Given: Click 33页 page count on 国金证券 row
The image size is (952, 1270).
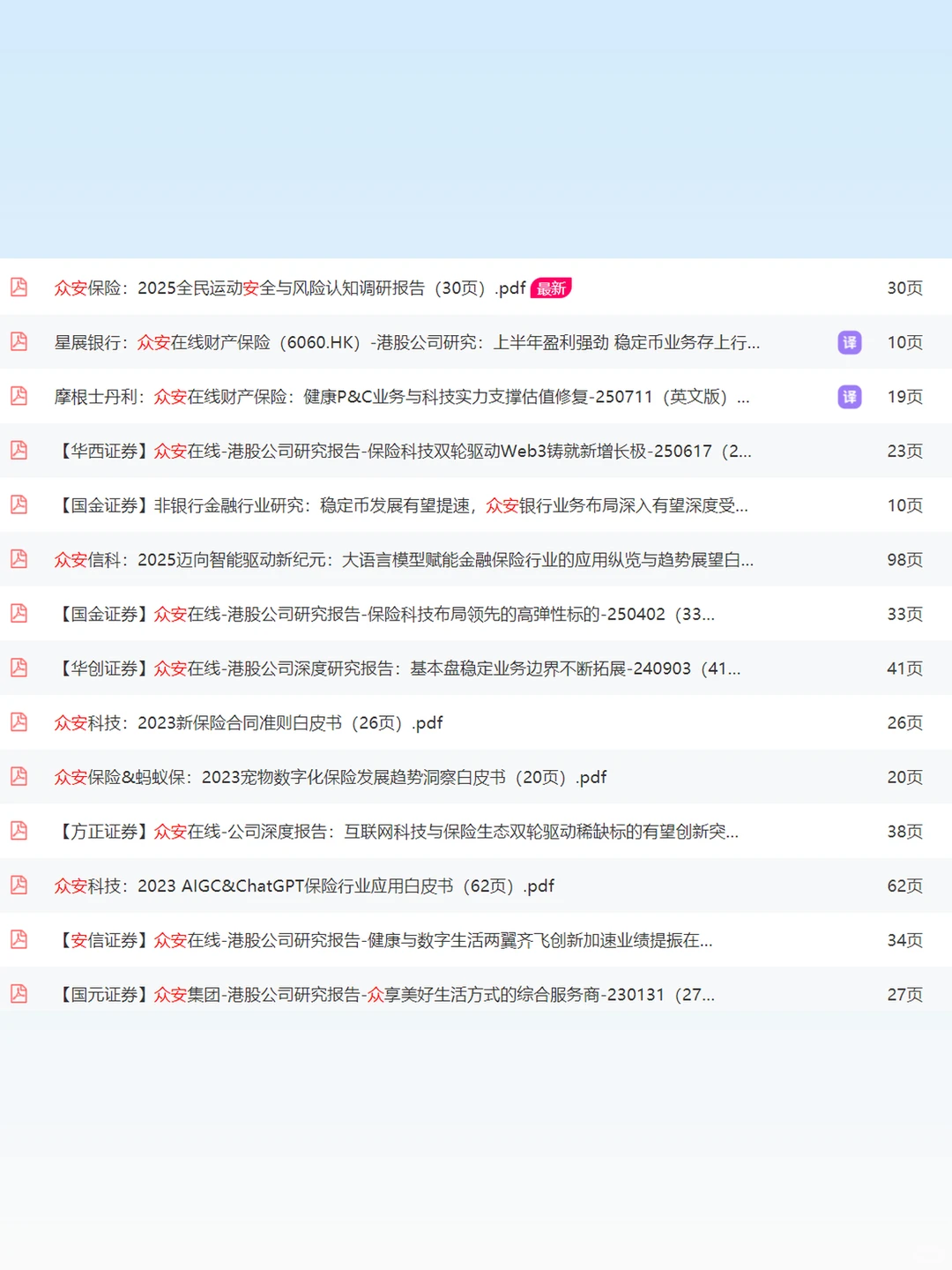Looking at the screenshot, I should tap(904, 614).
